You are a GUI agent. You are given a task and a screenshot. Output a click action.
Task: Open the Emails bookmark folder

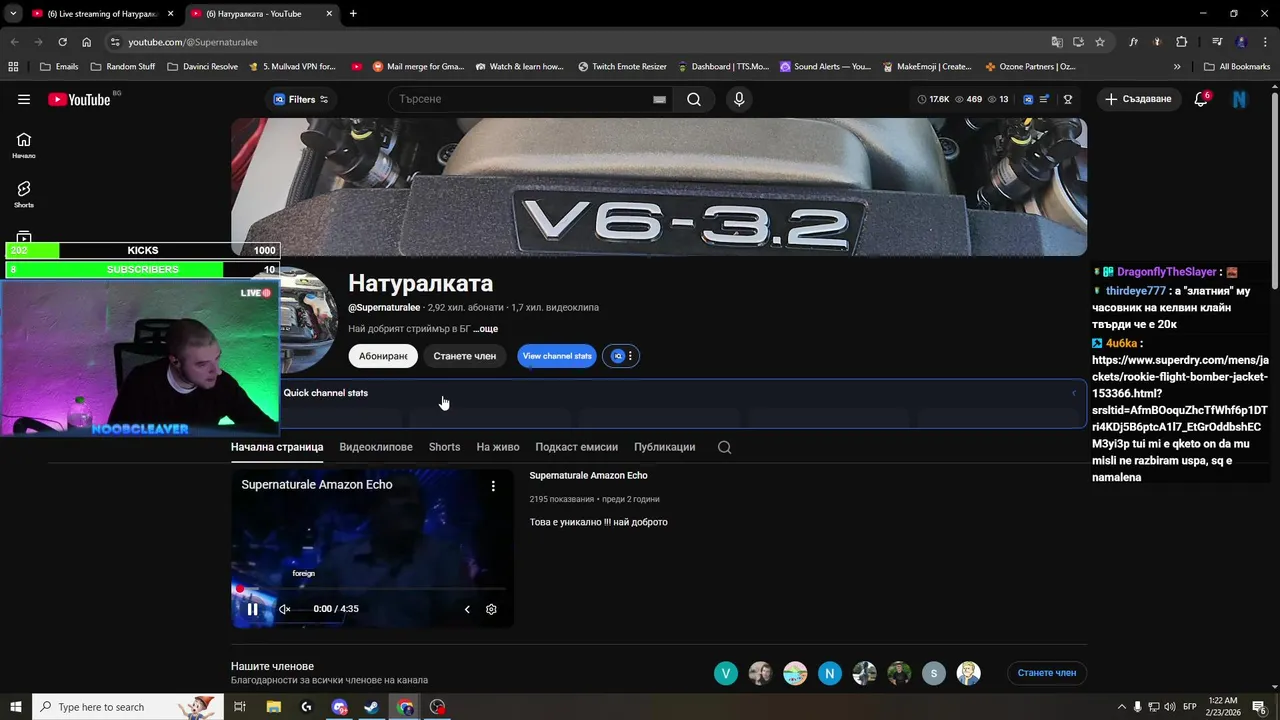click(x=59, y=67)
